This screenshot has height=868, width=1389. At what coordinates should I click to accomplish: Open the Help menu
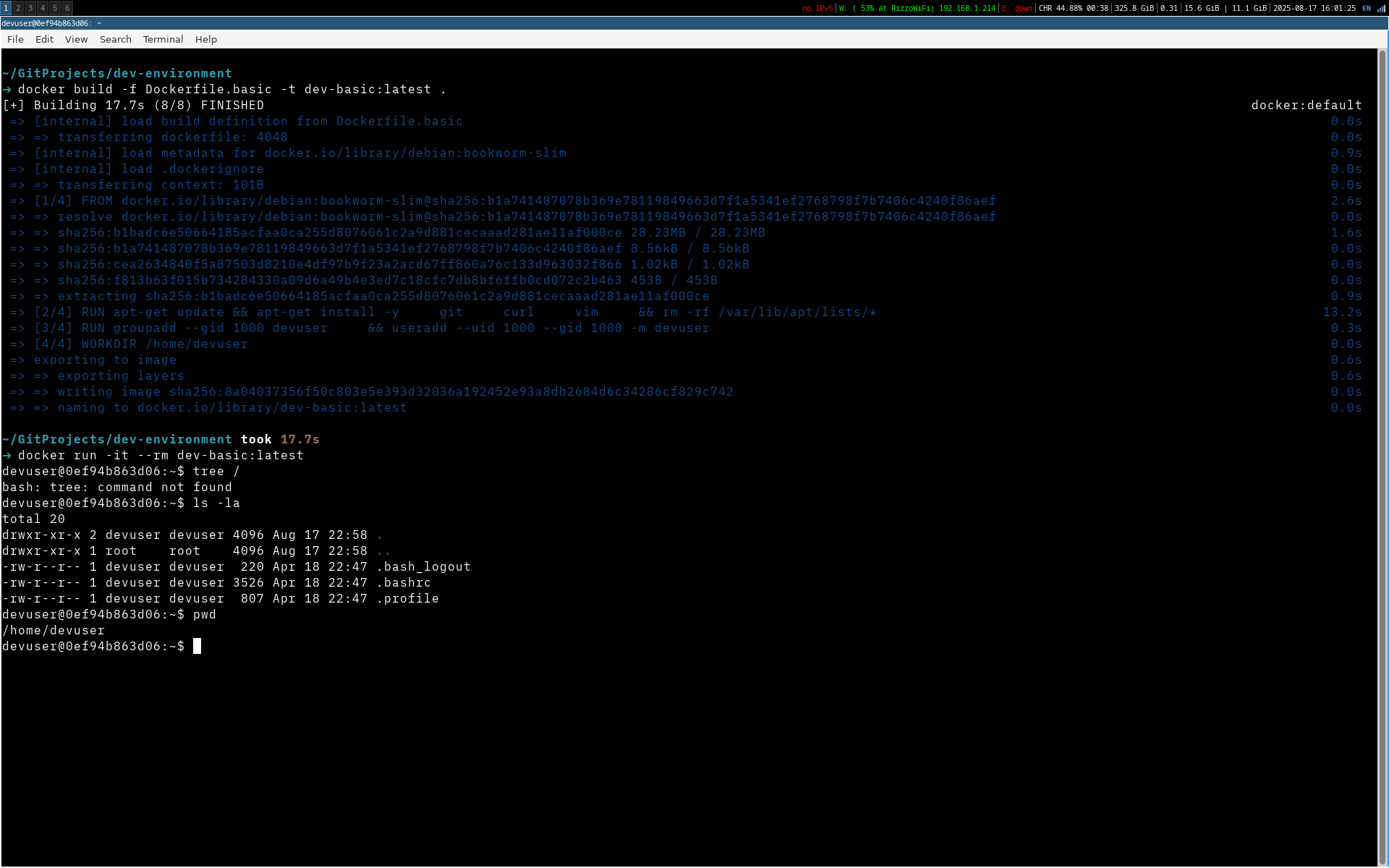coord(206,39)
